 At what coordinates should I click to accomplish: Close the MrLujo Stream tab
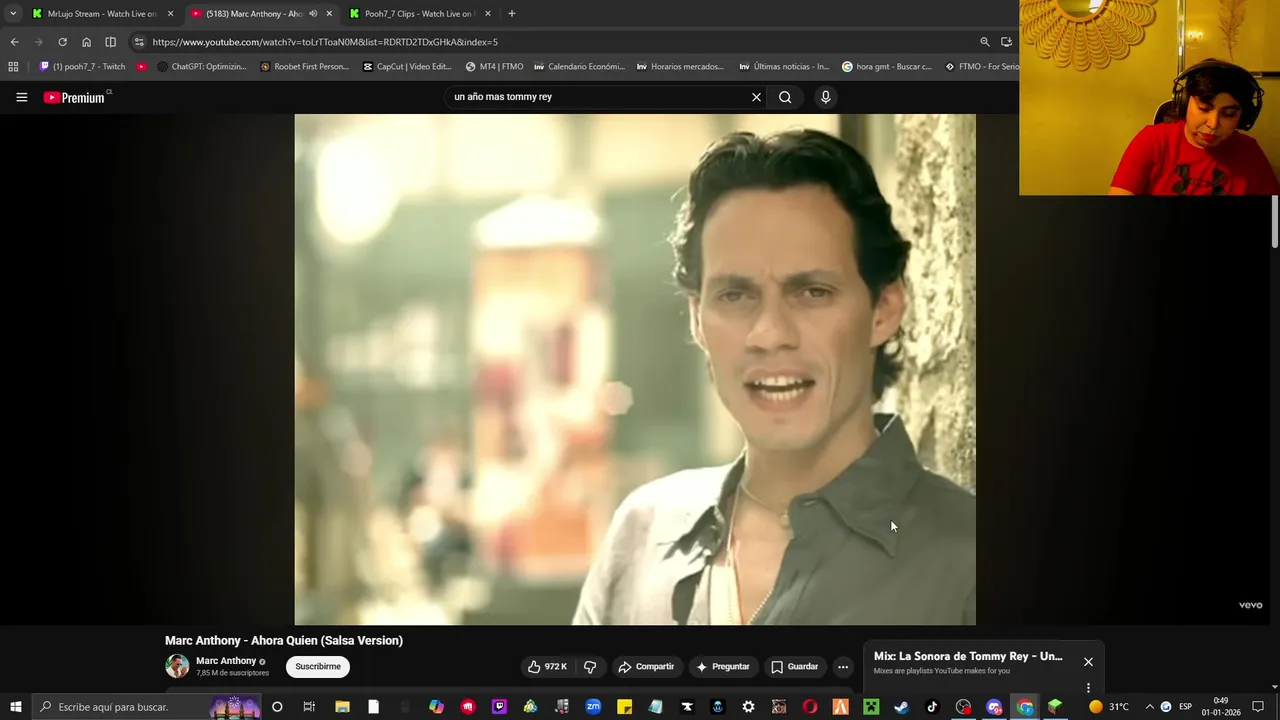(x=170, y=14)
